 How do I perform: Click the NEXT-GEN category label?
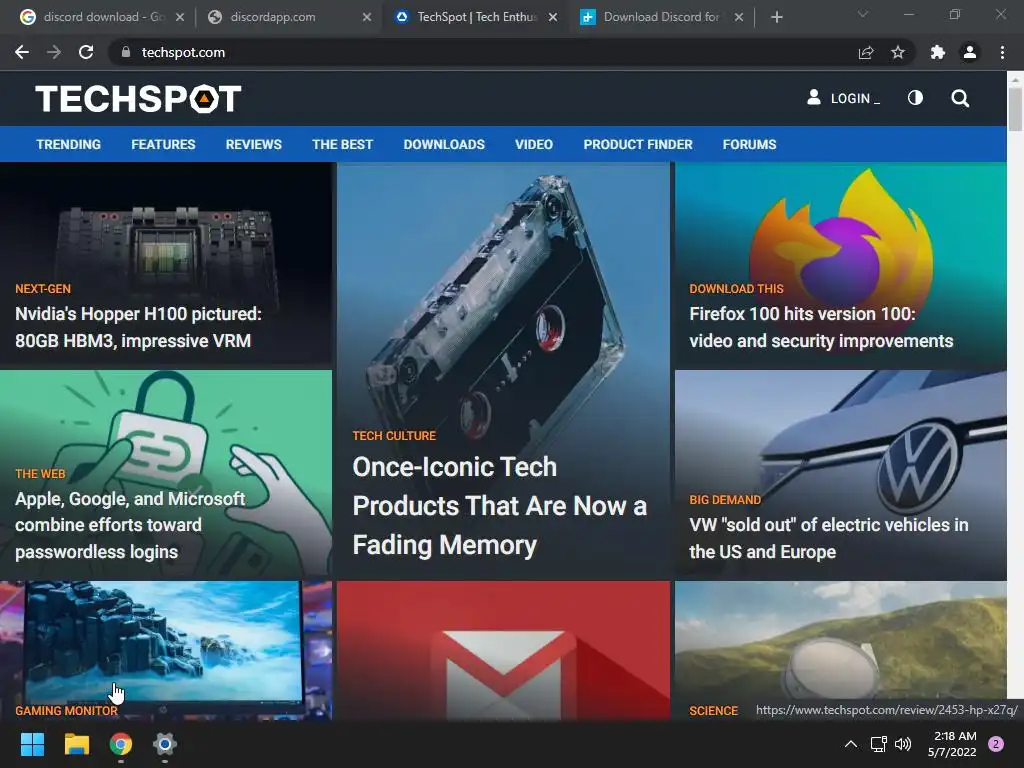(43, 289)
